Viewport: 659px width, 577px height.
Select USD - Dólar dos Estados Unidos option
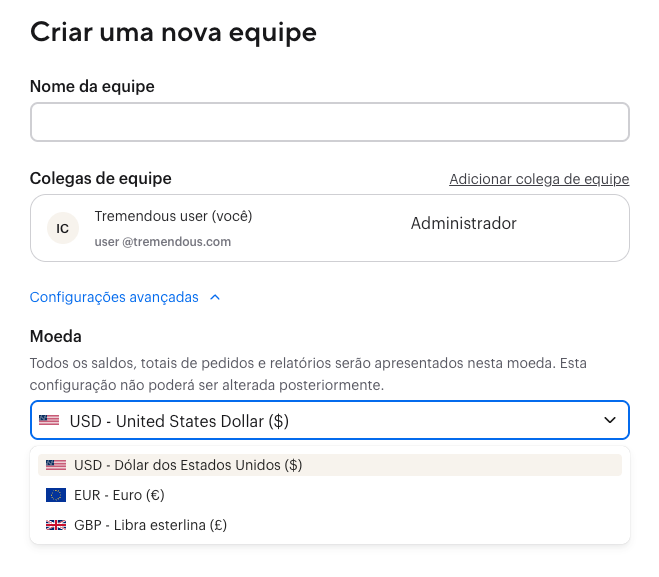188,465
